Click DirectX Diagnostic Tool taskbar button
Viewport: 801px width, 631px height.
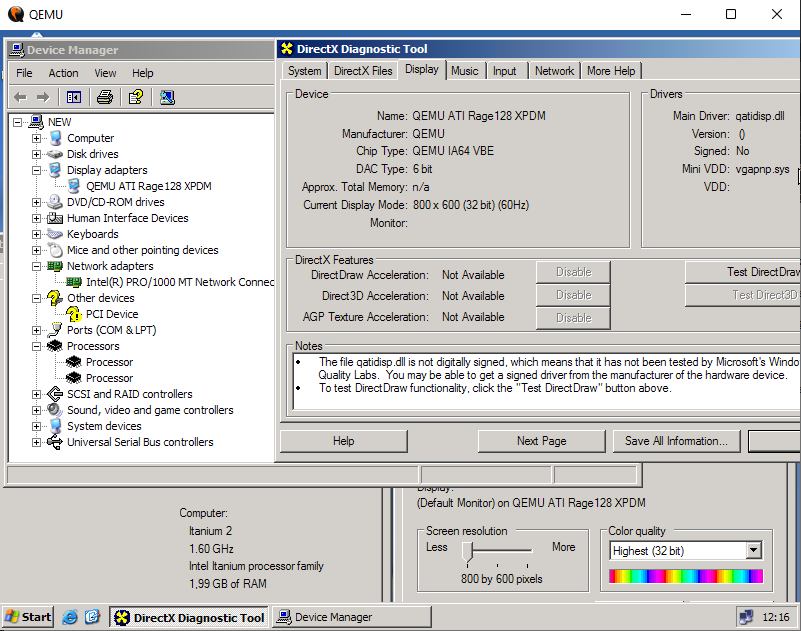[190, 617]
